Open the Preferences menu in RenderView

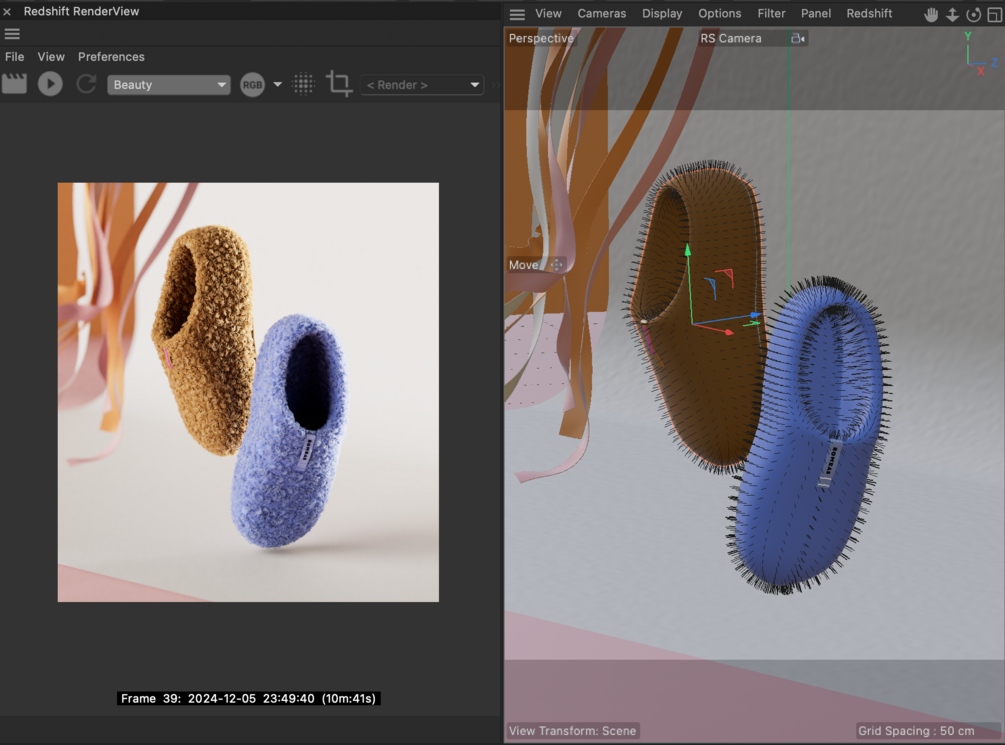111,57
